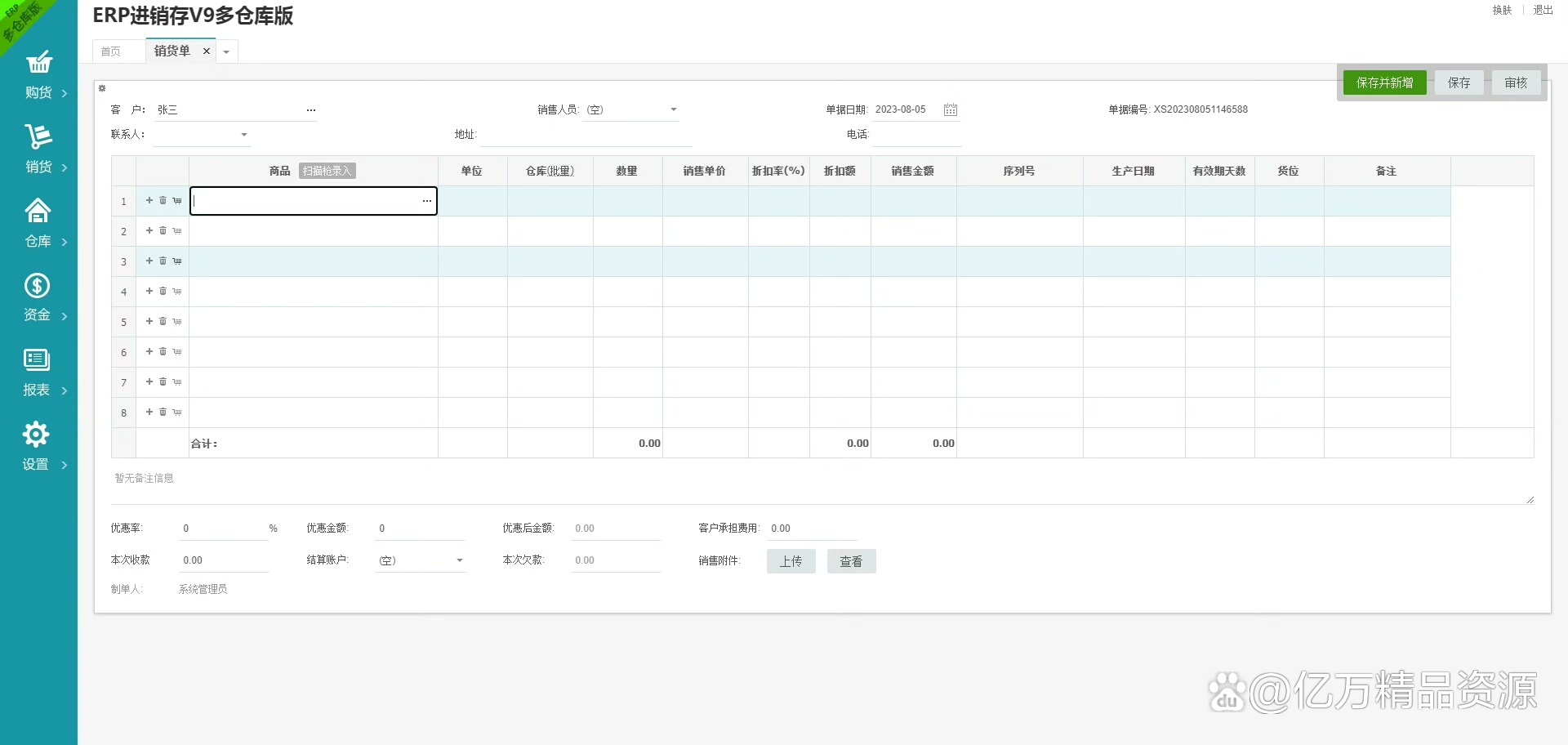Click the cart icon in row 6
This screenshot has height=745, width=1568.
177,352
